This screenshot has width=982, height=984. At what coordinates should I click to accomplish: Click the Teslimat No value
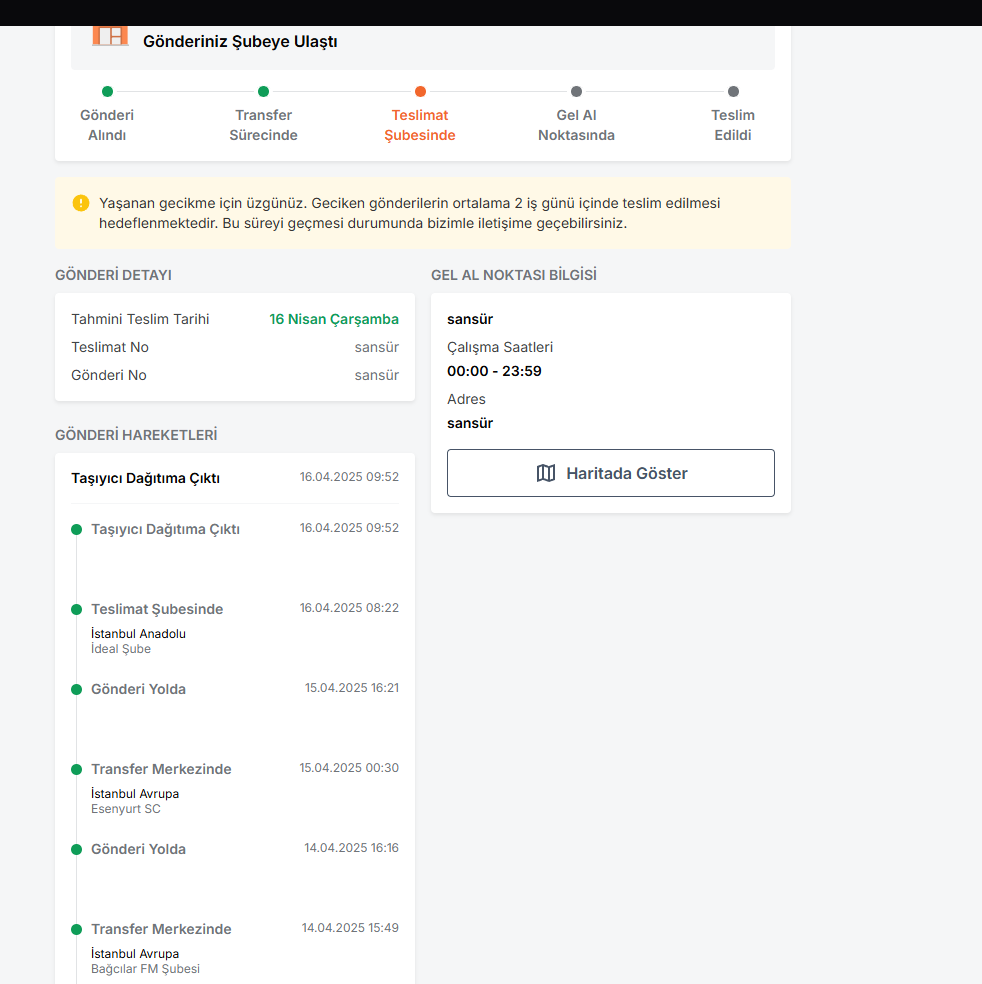[x=376, y=347]
